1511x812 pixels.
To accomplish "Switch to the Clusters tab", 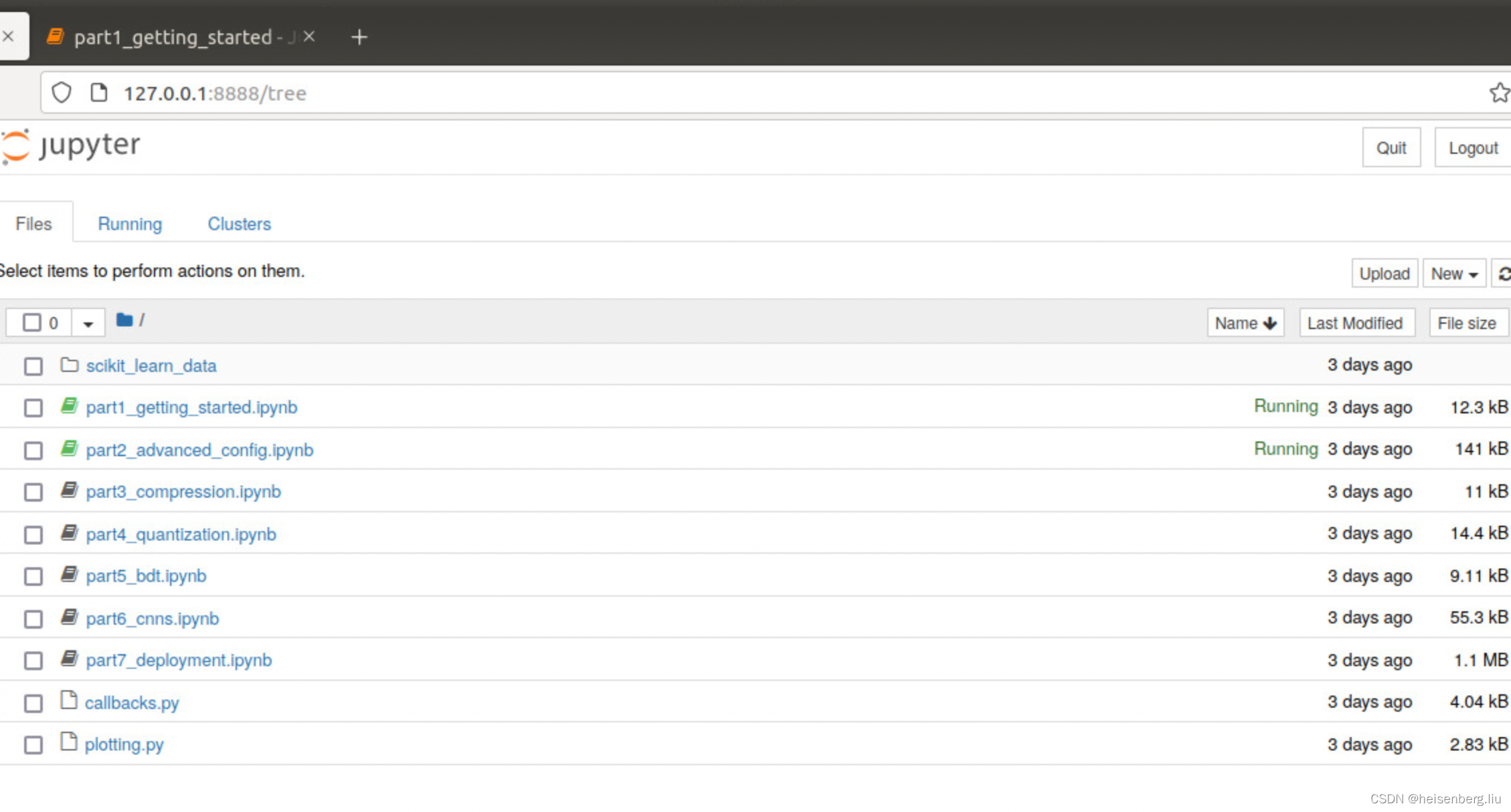I will click(239, 223).
